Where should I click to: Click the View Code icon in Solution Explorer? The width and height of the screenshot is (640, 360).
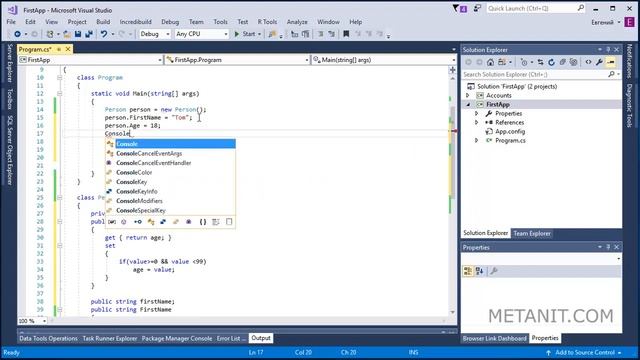tap(588, 62)
